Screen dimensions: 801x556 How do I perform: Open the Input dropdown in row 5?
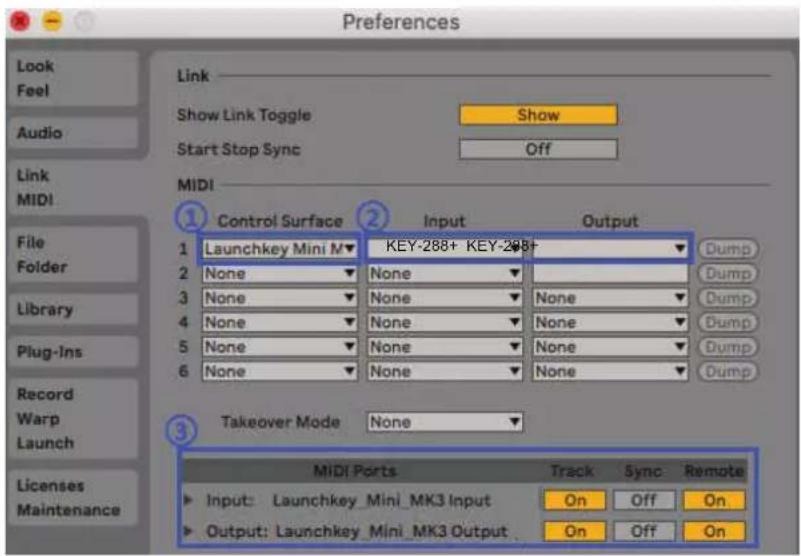pos(444,347)
